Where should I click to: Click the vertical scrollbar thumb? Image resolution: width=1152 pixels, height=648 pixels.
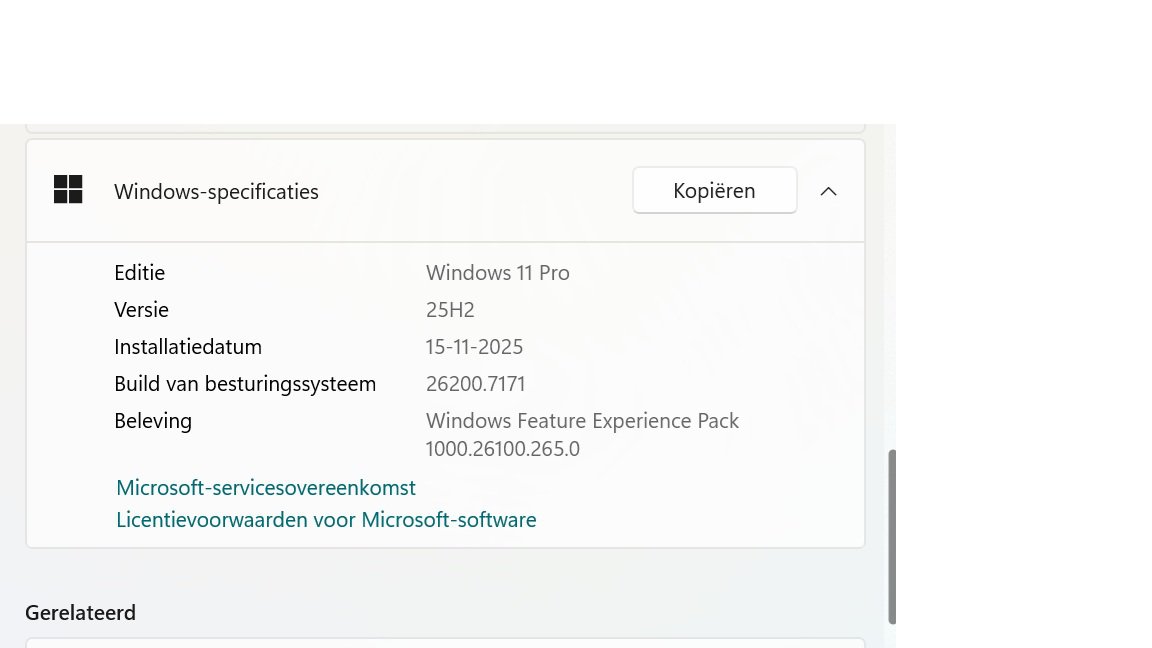pos(892,536)
